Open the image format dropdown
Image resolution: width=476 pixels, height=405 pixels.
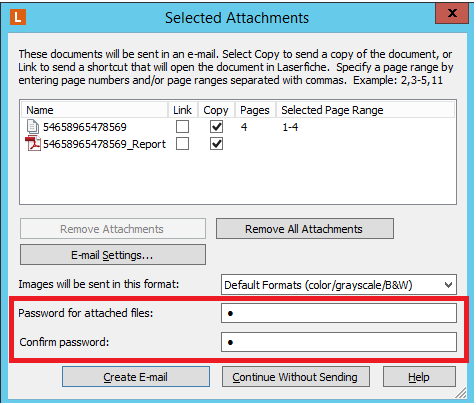coord(339,285)
